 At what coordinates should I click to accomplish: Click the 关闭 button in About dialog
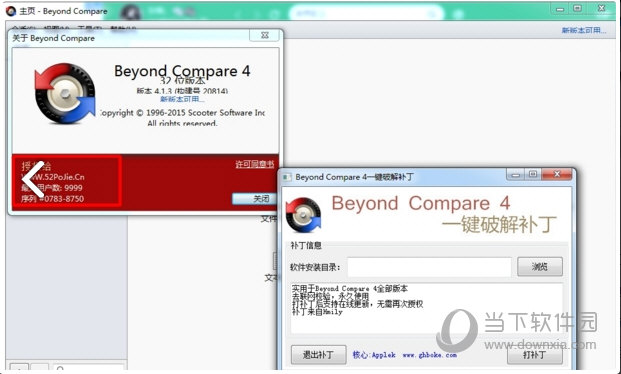pos(254,198)
